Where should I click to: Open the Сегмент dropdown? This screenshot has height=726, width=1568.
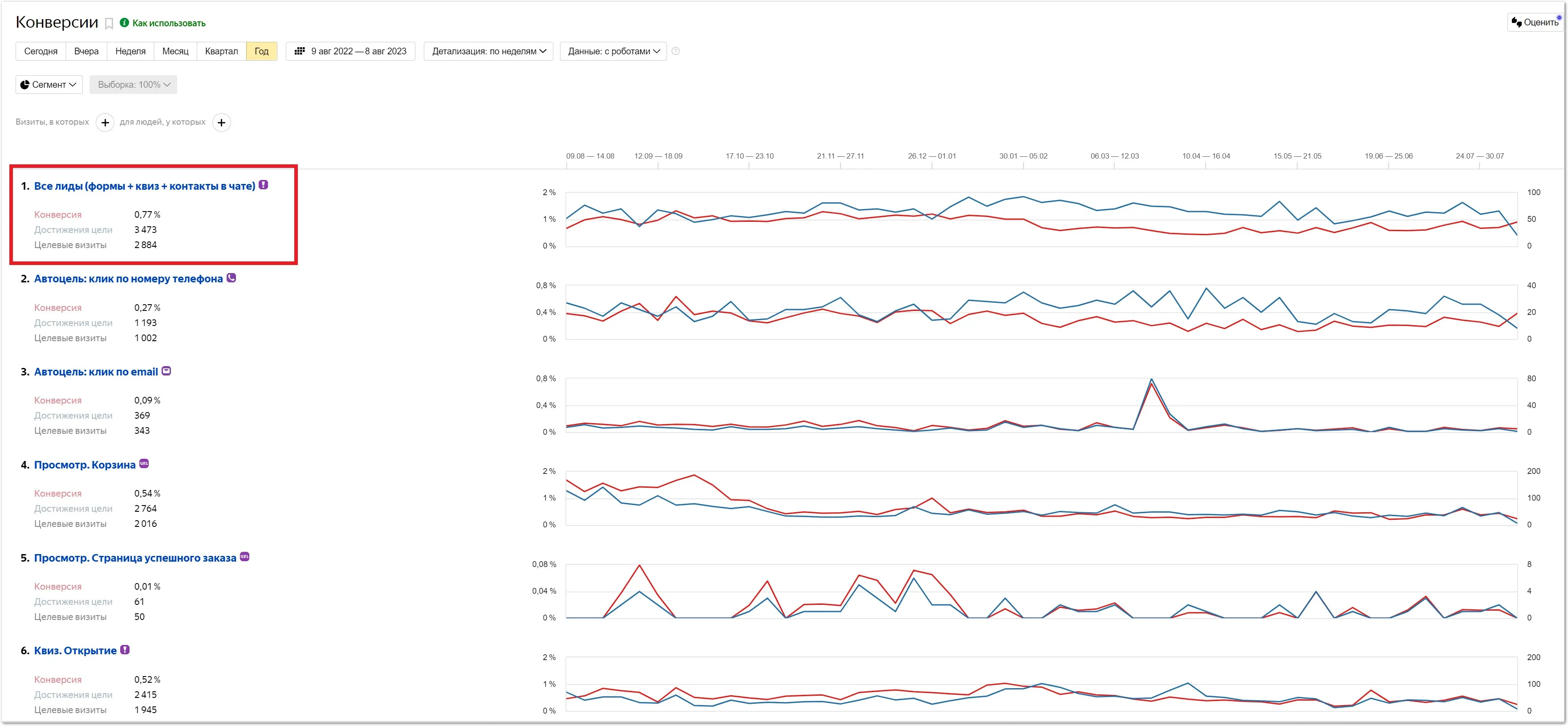pyautogui.click(x=49, y=85)
